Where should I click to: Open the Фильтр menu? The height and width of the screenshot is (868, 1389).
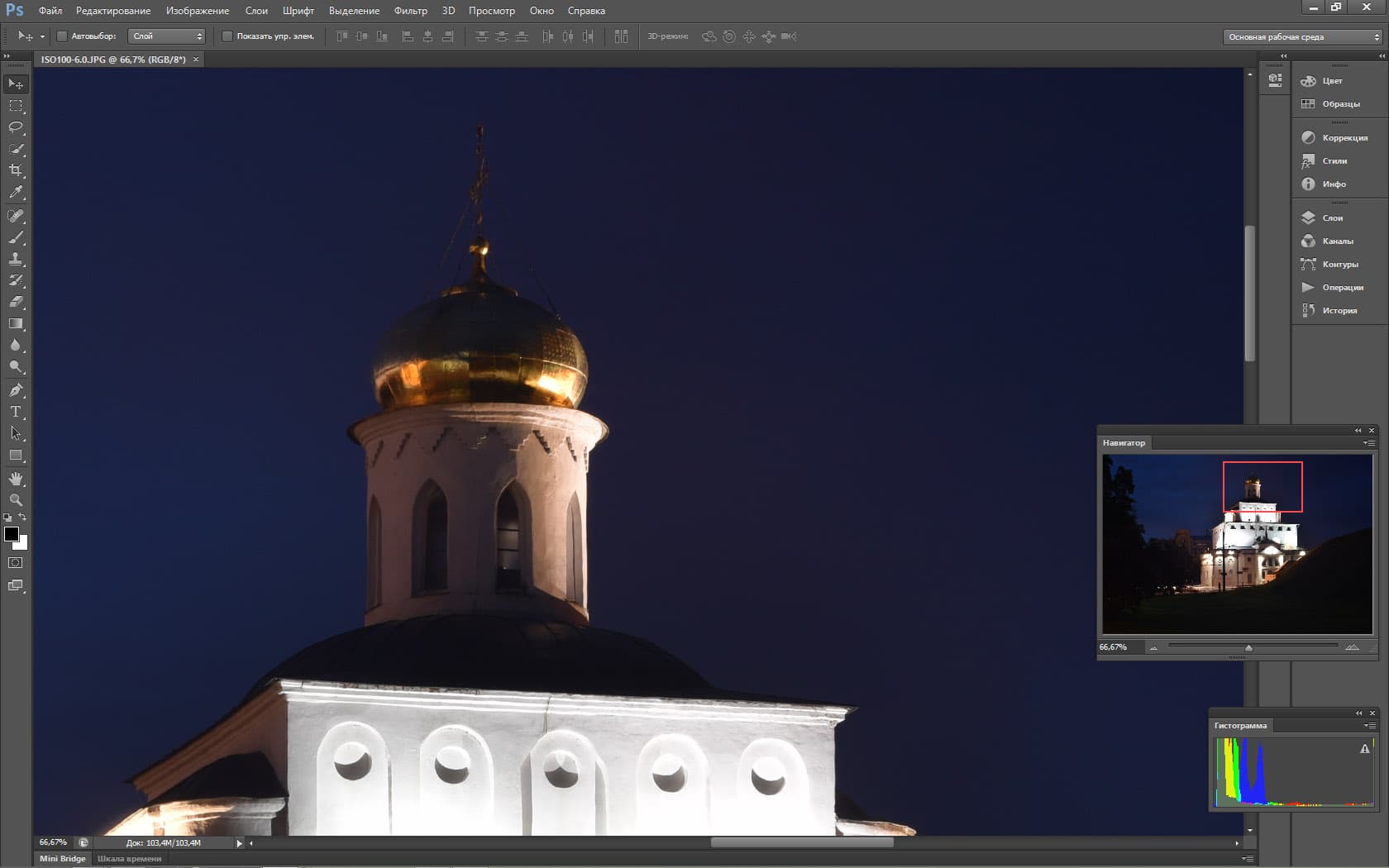click(410, 11)
